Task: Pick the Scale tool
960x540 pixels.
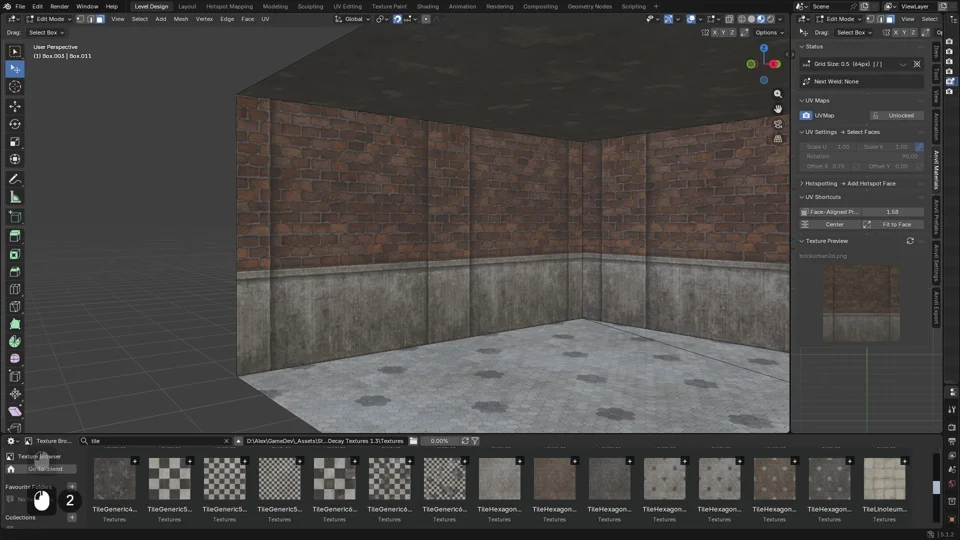Action: click(15, 141)
